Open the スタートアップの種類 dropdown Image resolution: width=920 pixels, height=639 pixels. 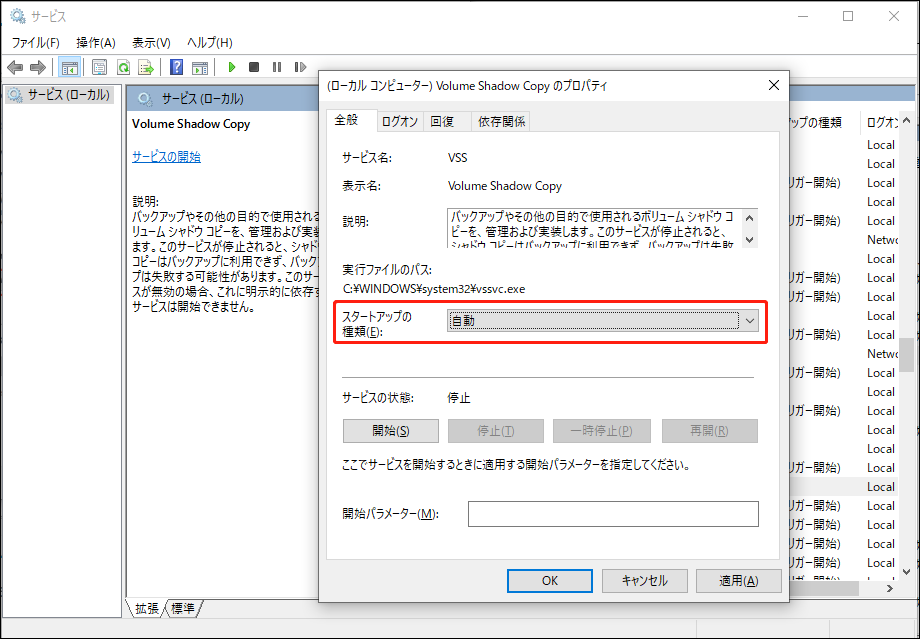click(x=747, y=320)
